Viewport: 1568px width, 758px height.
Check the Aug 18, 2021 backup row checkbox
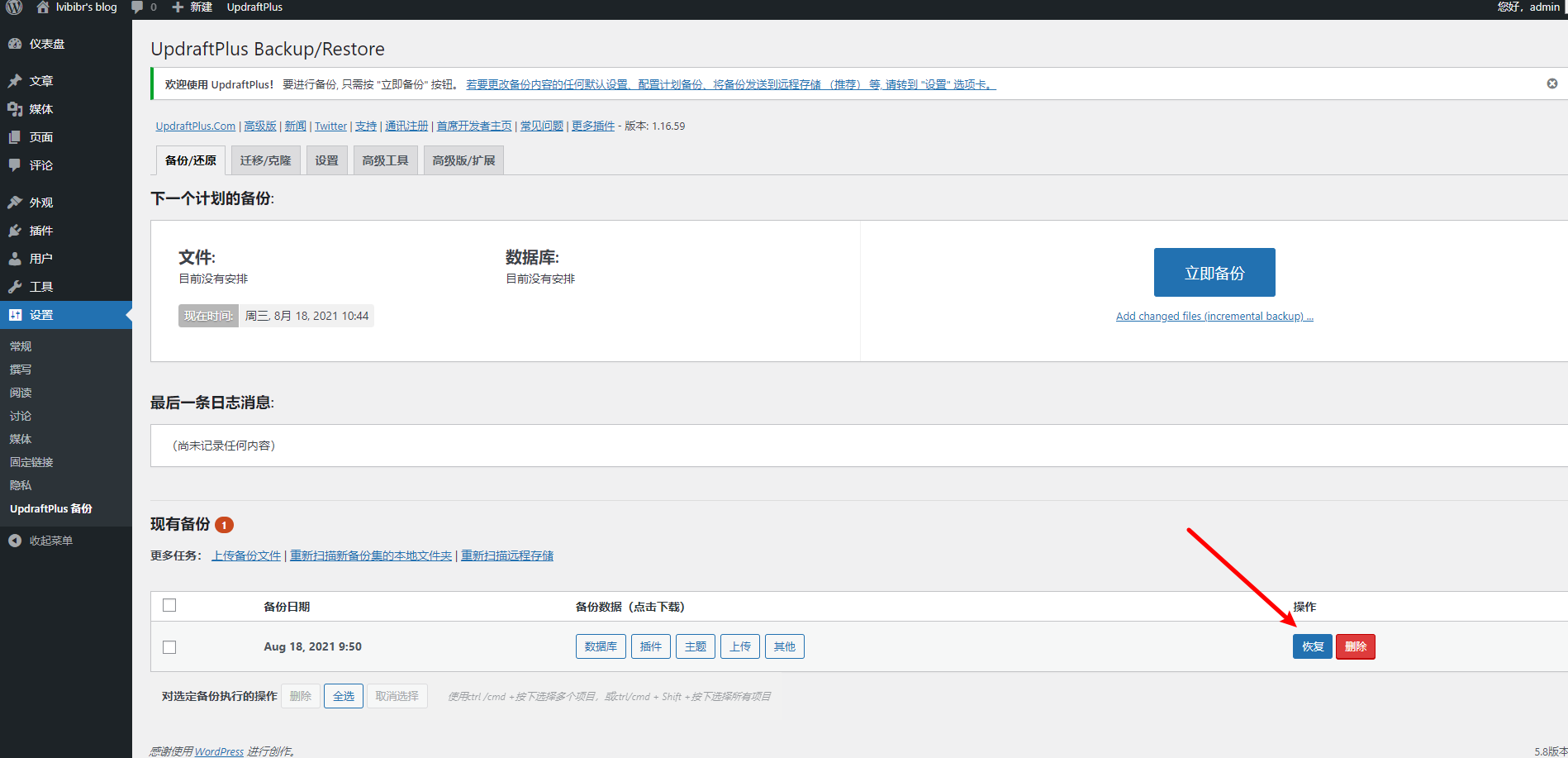click(x=169, y=647)
